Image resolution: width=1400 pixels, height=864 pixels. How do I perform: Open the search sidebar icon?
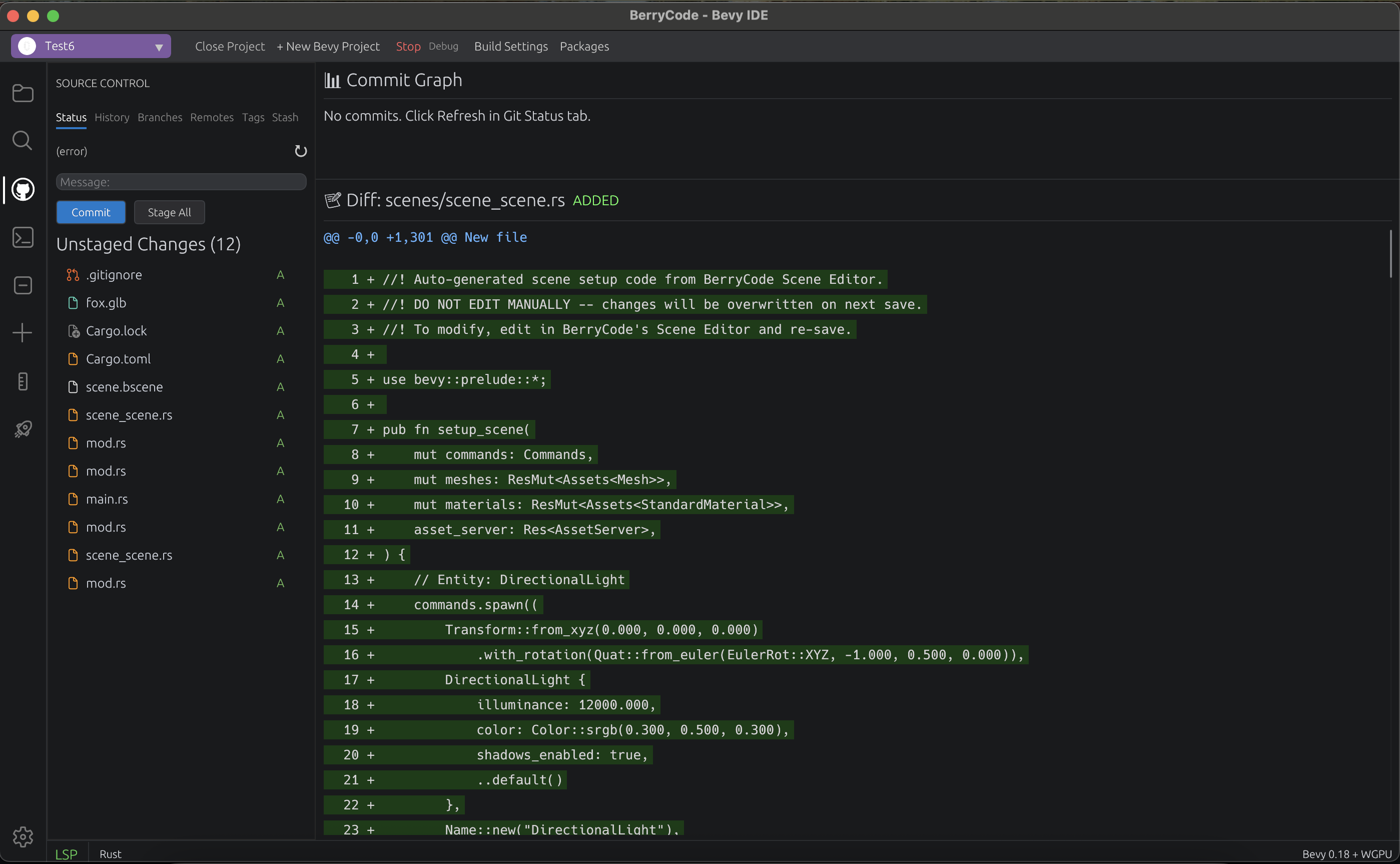tap(23, 141)
